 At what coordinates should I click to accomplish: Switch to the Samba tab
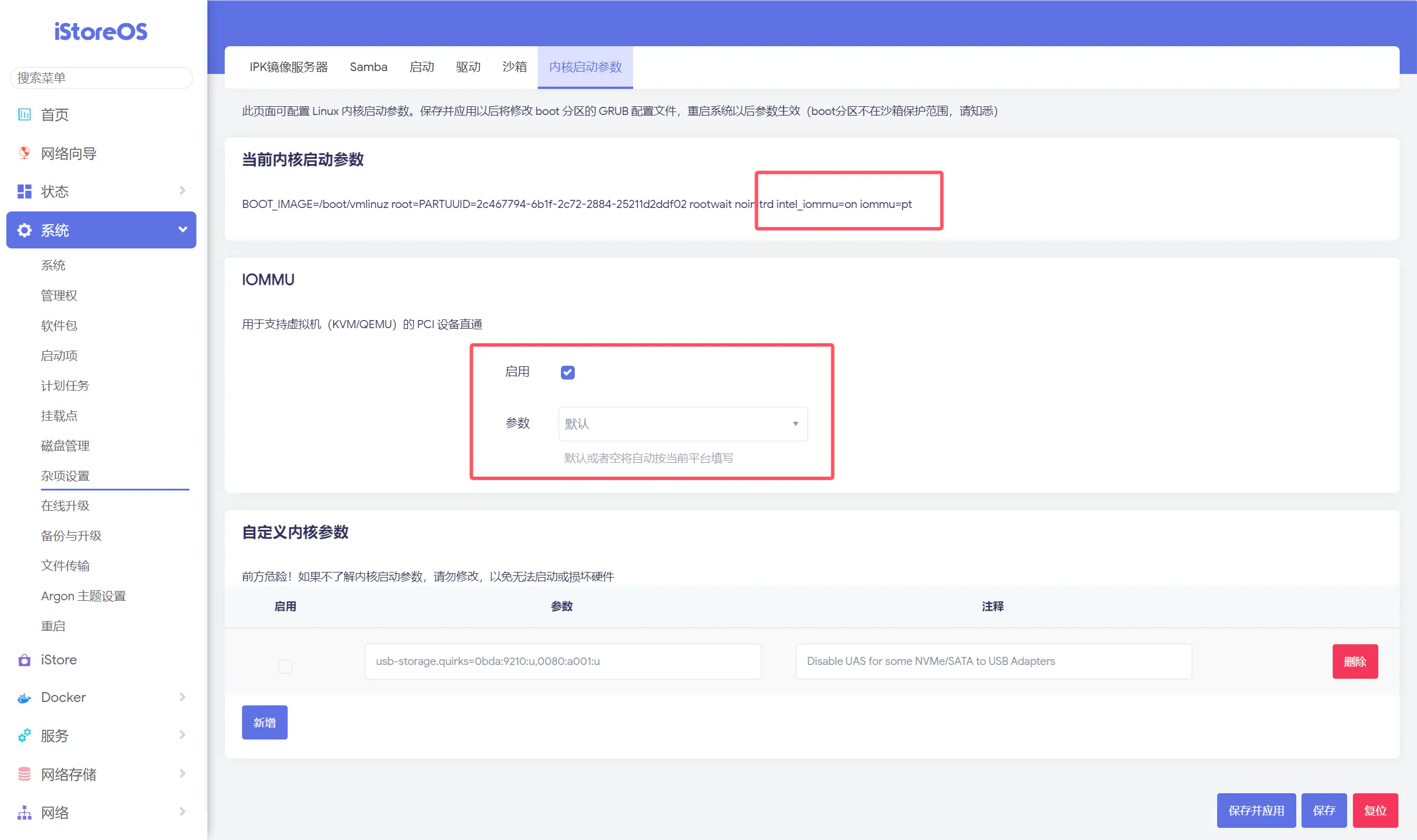(368, 67)
